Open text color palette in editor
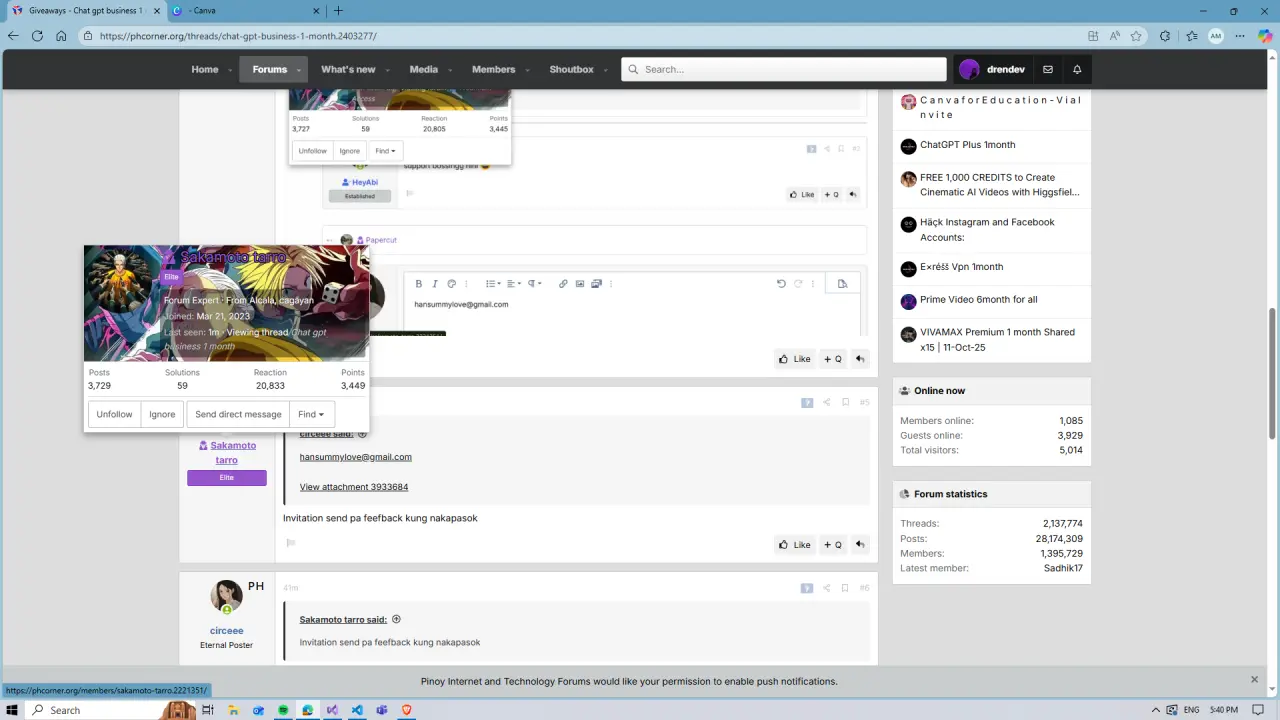 tap(451, 284)
